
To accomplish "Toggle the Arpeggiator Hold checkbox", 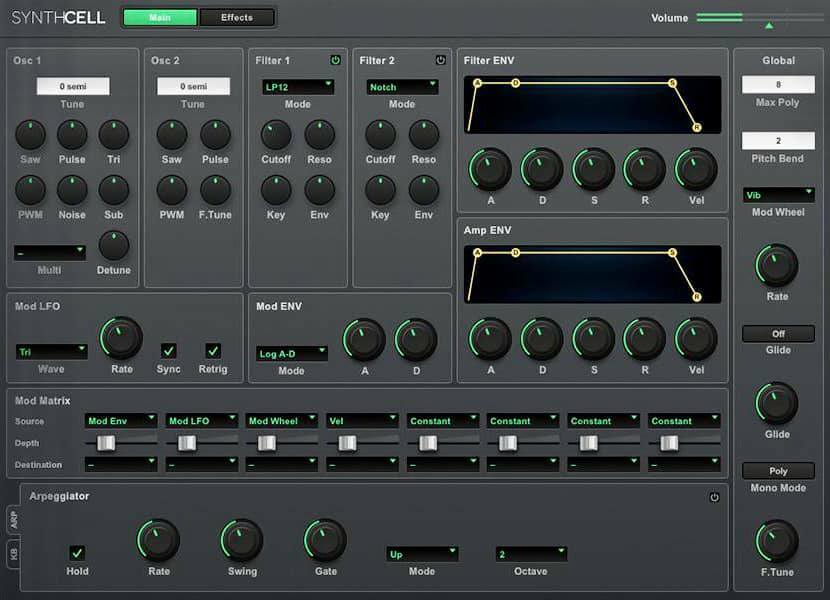I will click(x=77, y=553).
